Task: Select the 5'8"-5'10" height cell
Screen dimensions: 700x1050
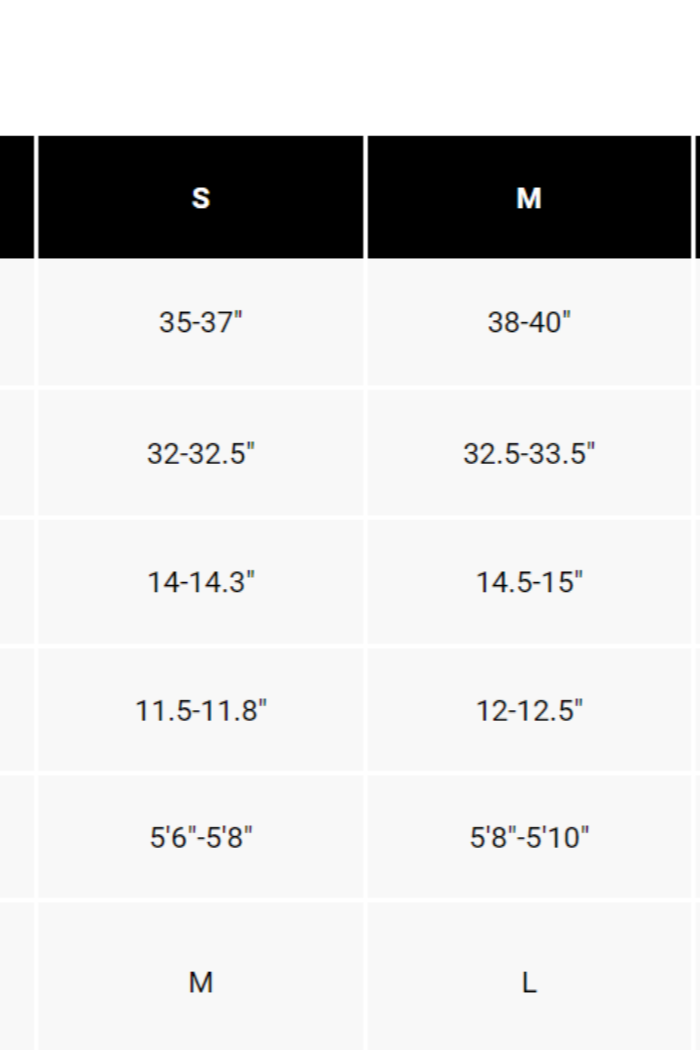Action: (529, 837)
